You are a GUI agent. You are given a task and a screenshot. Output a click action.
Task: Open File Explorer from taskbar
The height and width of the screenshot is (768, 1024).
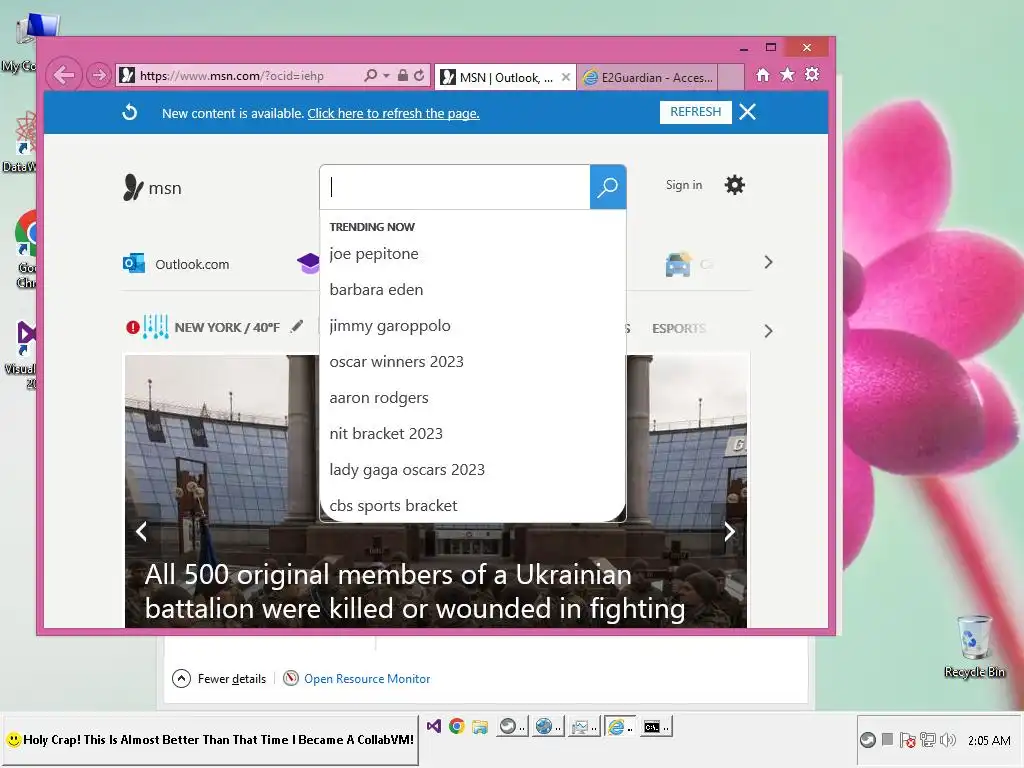coord(480,727)
